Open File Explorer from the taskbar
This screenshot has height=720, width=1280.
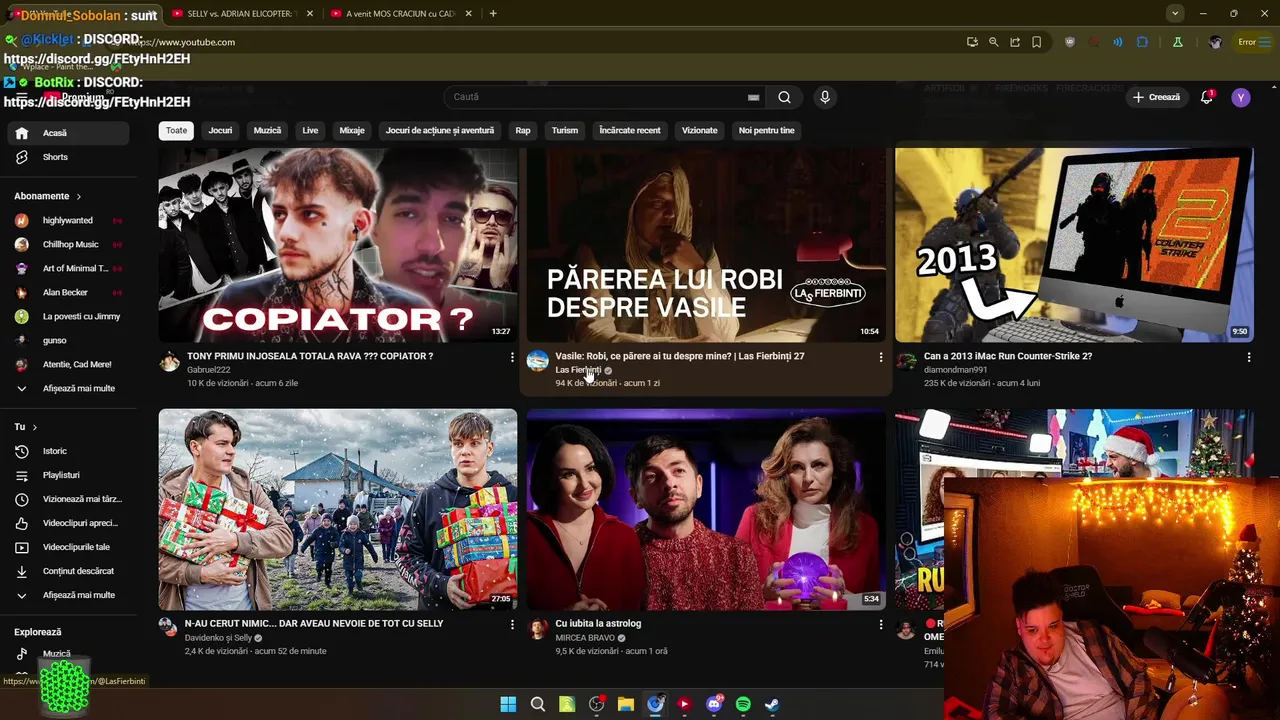pos(626,704)
